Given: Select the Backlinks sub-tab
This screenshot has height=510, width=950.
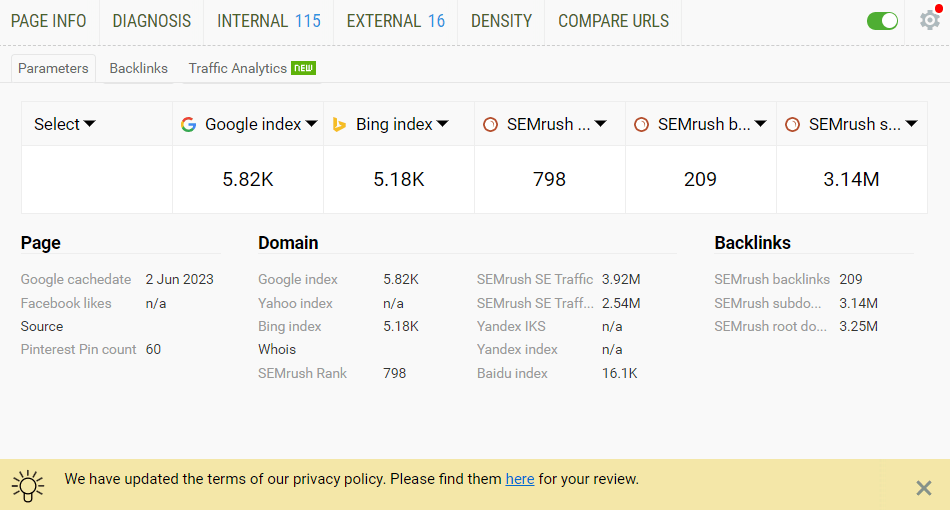Looking at the screenshot, I should click(138, 68).
